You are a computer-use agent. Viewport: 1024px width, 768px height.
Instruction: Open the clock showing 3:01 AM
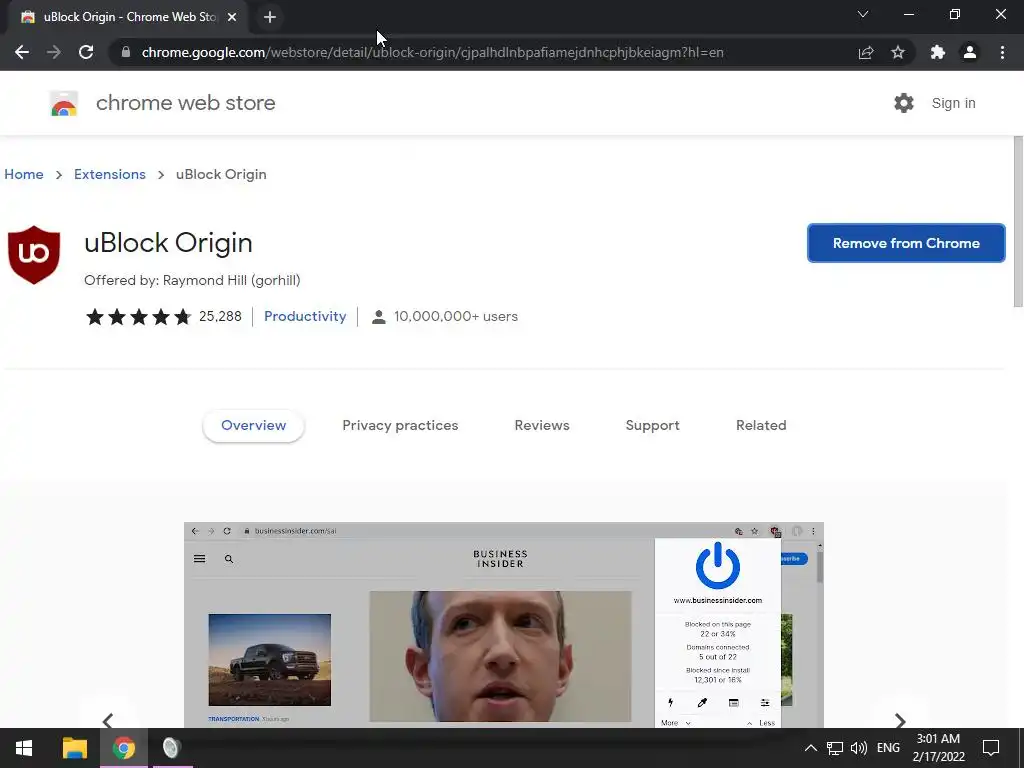[x=938, y=748]
